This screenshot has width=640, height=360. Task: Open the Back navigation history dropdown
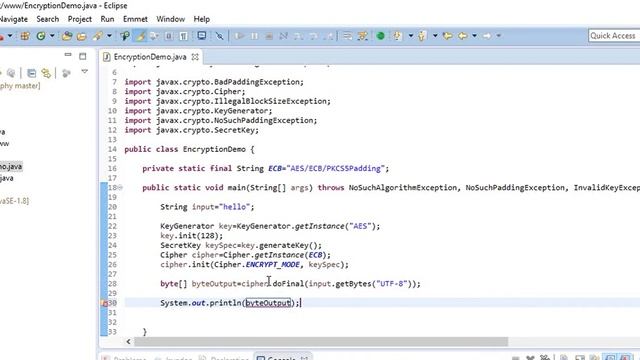click(x=474, y=36)
